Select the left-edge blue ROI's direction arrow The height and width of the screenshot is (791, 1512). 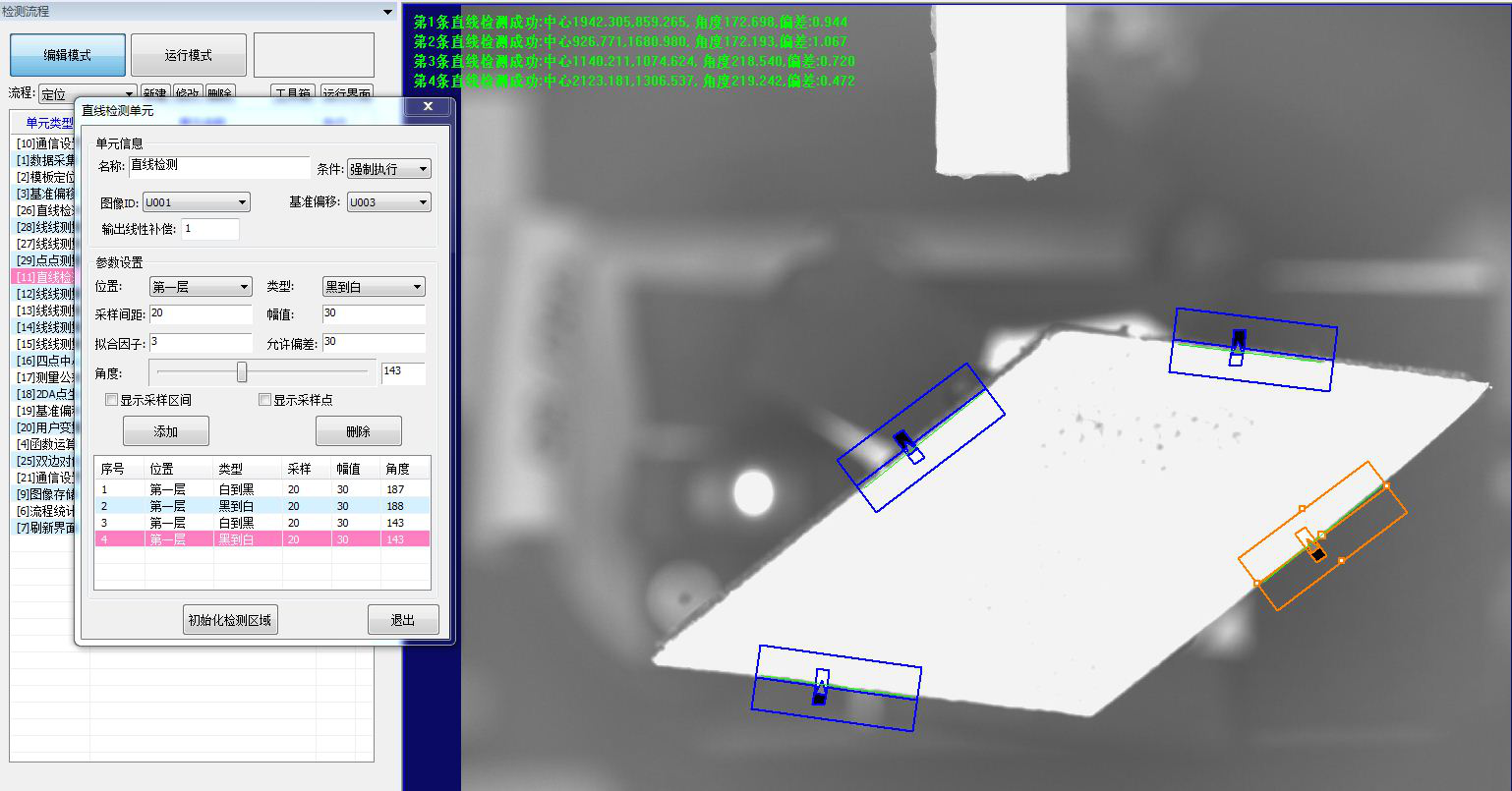click(x=908, y=446)
